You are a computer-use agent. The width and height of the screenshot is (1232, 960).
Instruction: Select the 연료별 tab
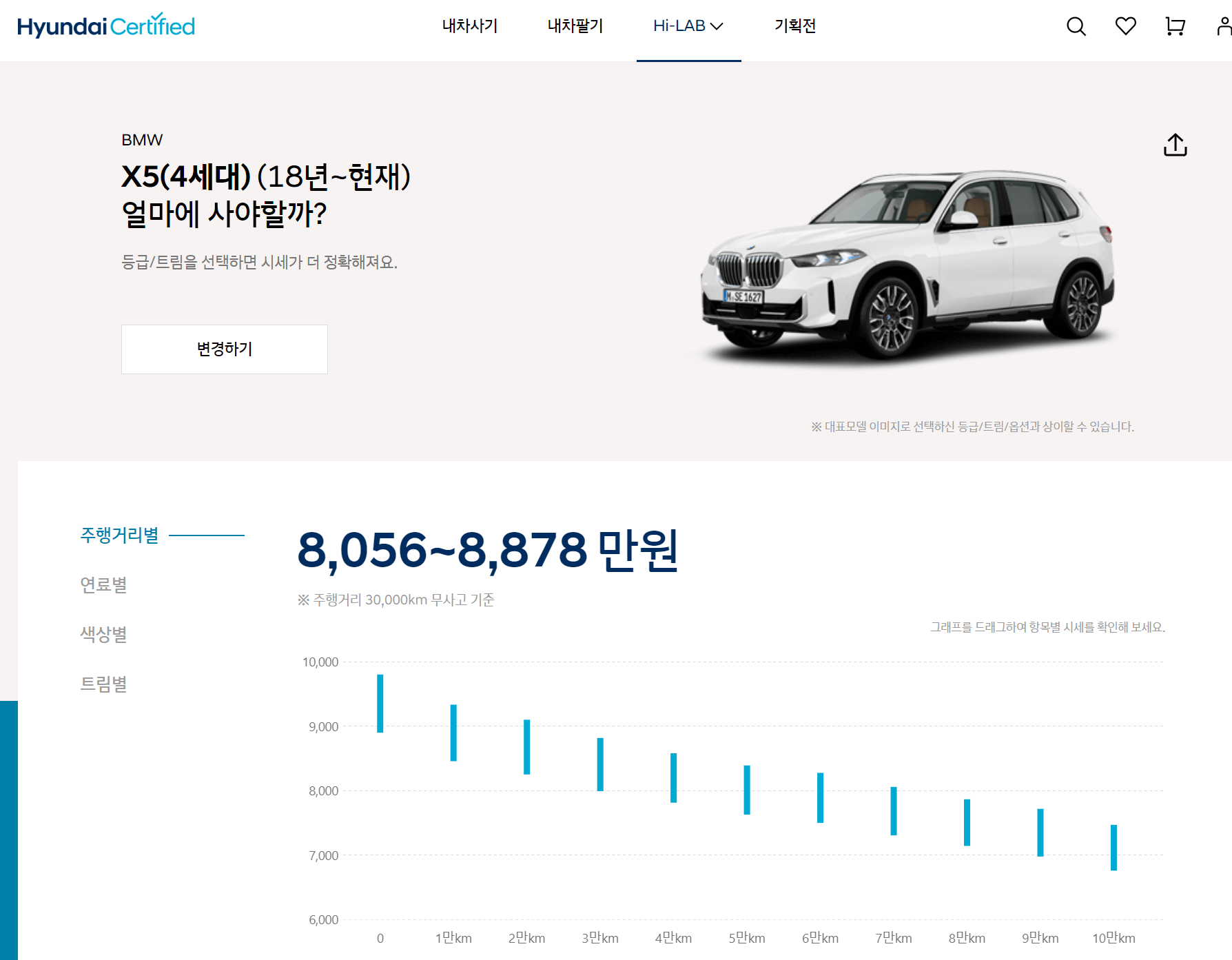coord(103,584)
